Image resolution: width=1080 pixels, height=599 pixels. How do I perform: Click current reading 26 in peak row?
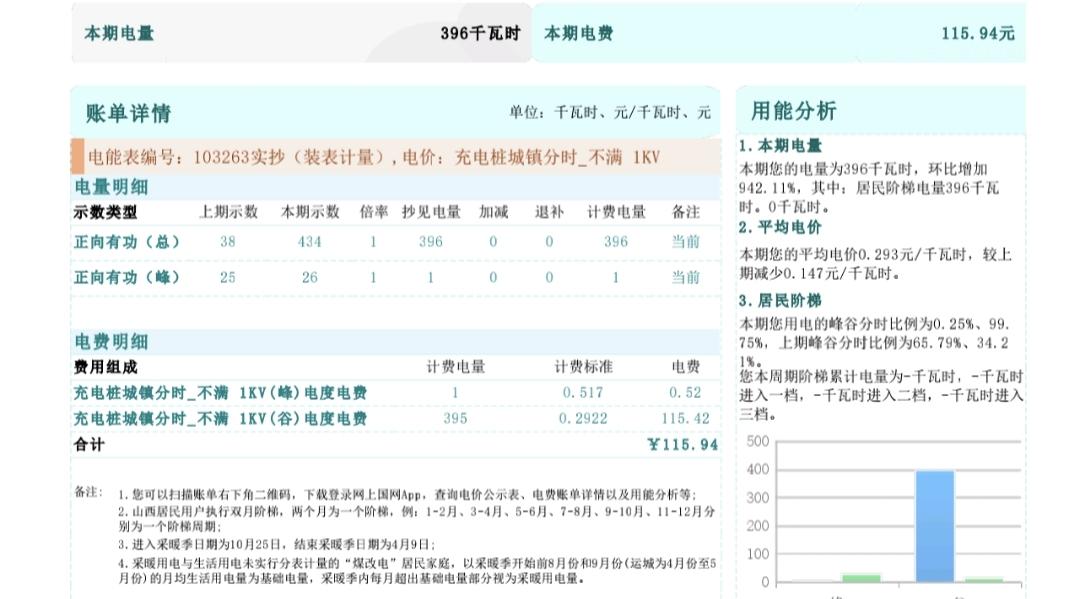(310, 277)
